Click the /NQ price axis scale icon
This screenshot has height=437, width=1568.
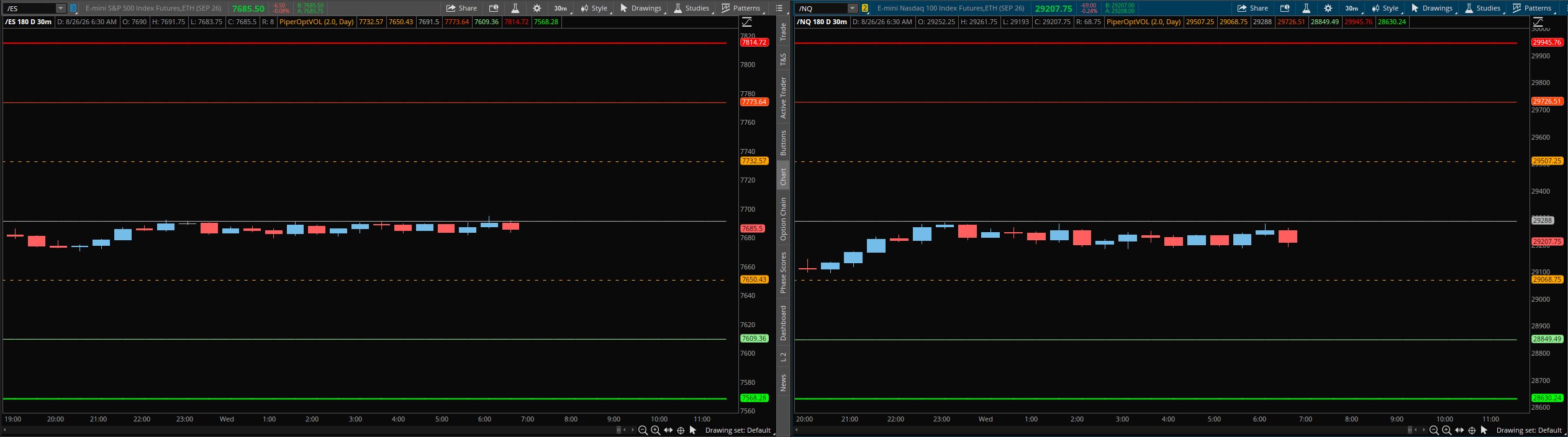pos(1538,22)
